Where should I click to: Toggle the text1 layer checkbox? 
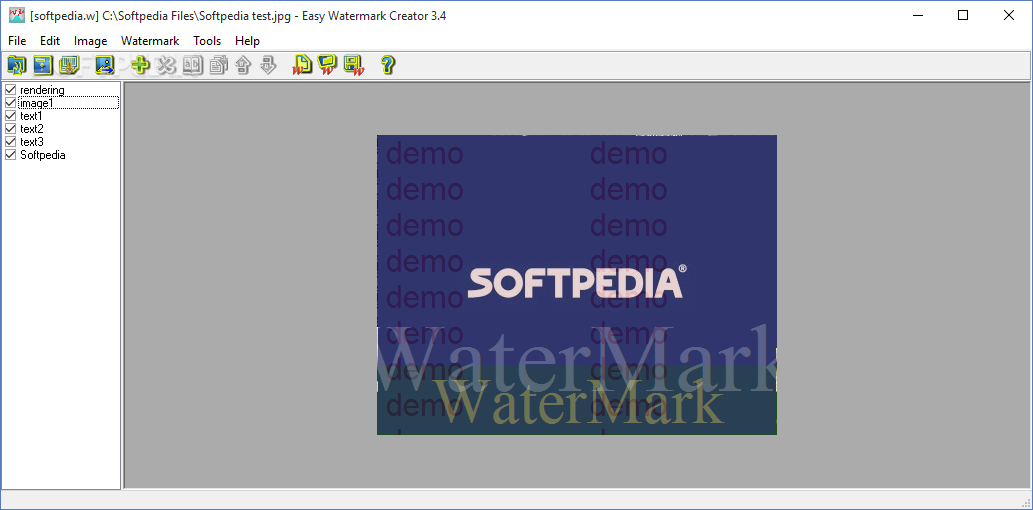tap(11, 116)
